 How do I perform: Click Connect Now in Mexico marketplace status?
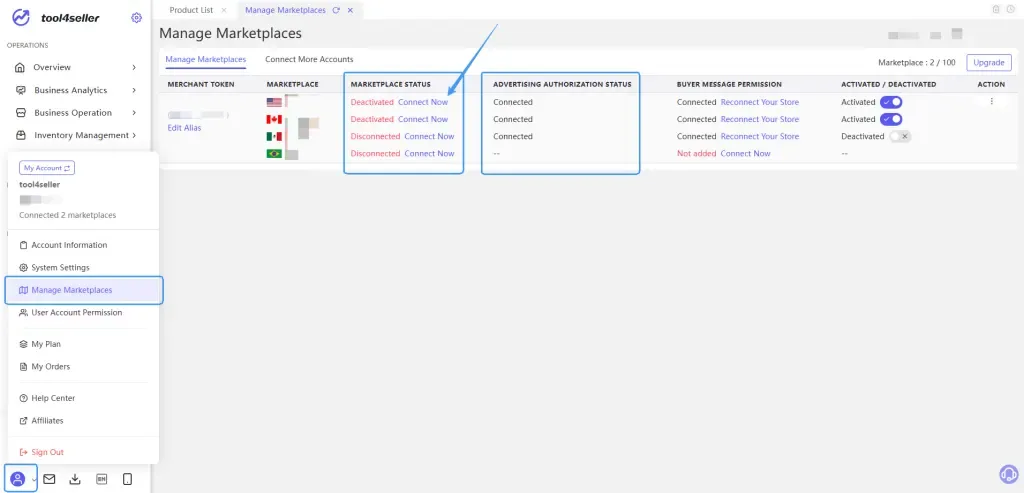(429, 136)
